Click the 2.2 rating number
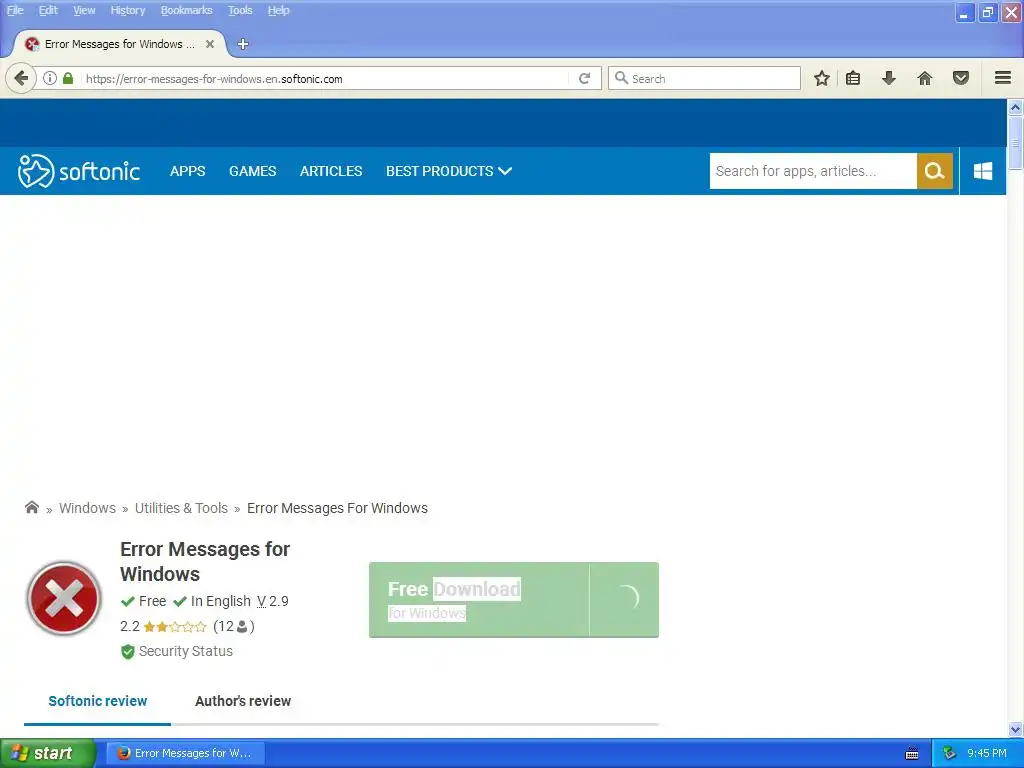Viewport: 1024px width, 768px height. (x=129, y=627)
